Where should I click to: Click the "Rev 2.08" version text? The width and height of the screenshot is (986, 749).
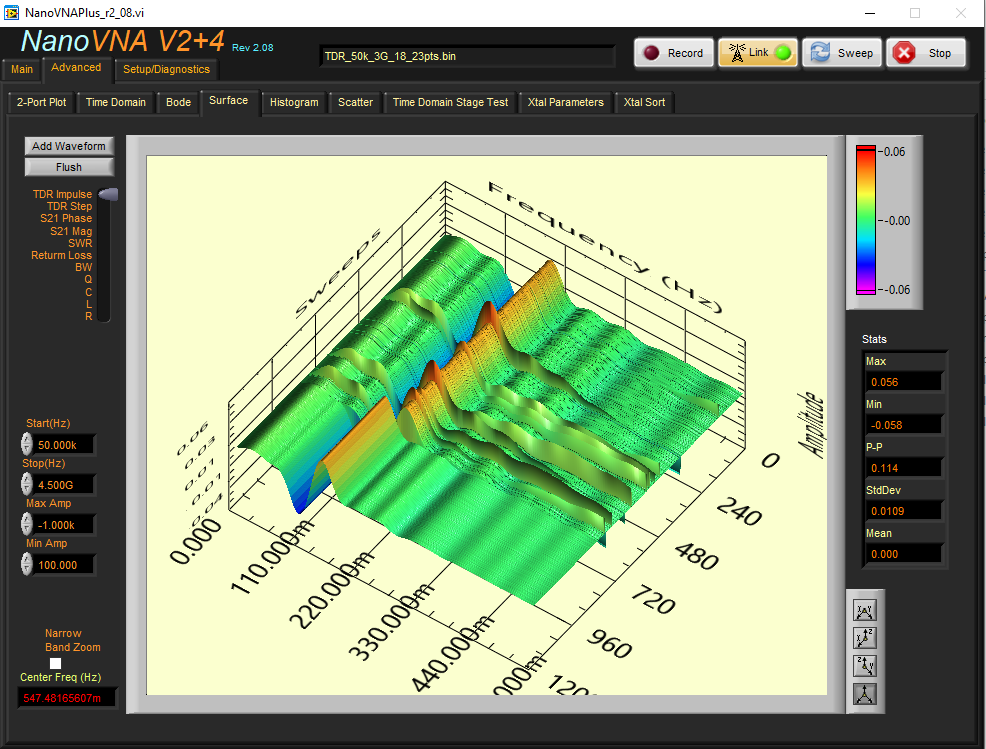tap(253, 48)
